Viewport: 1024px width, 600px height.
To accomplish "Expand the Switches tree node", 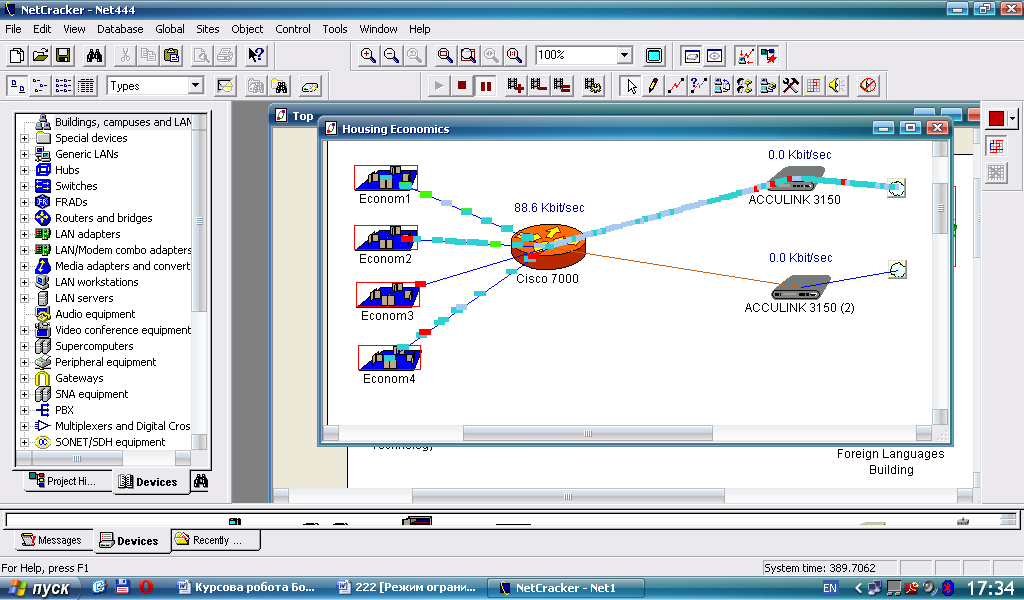I will tap(24, 186).
